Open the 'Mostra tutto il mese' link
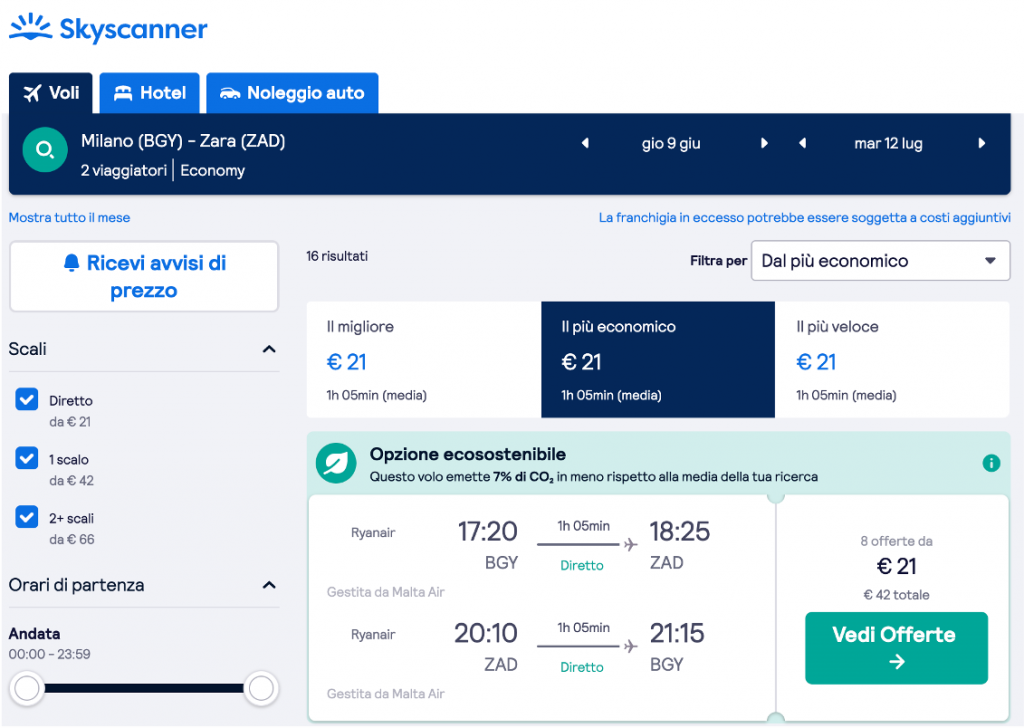1024x728 pixels. (69, 217)
